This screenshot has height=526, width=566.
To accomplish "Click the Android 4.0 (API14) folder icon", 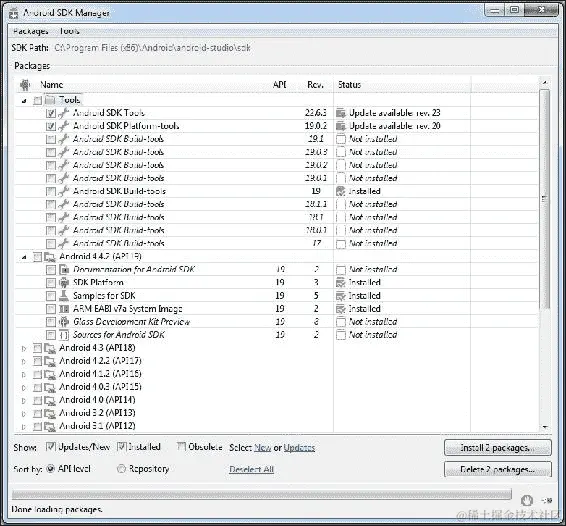I will coord(50,400).
